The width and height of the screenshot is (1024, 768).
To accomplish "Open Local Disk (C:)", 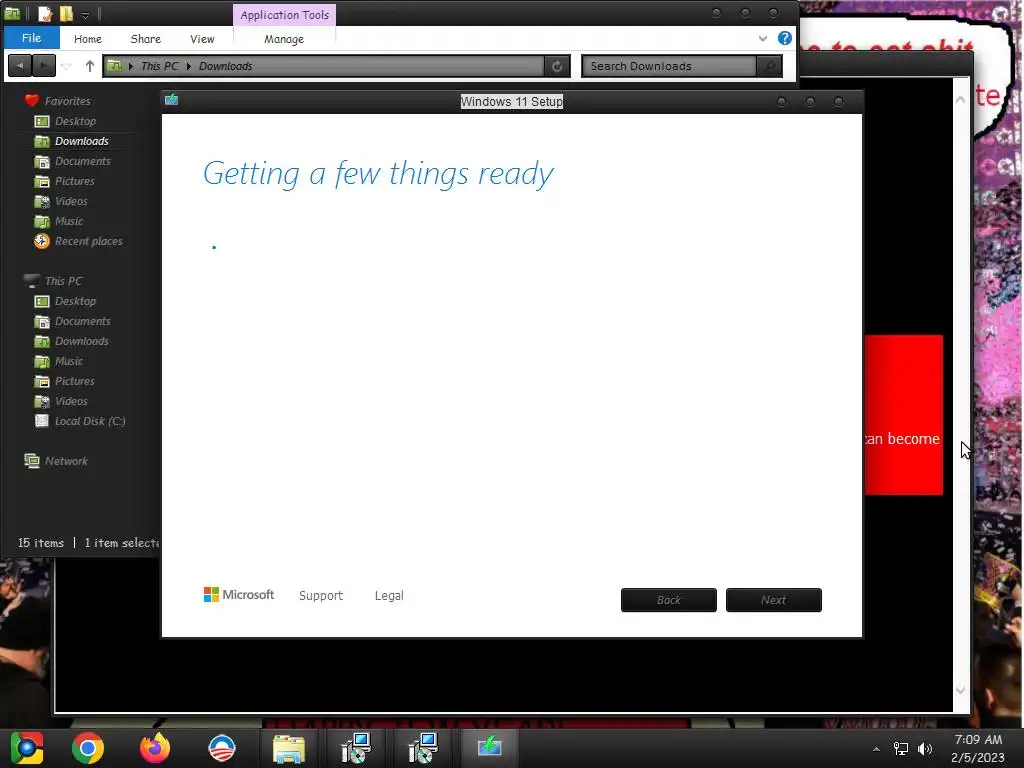I will [x=89, y=421].
